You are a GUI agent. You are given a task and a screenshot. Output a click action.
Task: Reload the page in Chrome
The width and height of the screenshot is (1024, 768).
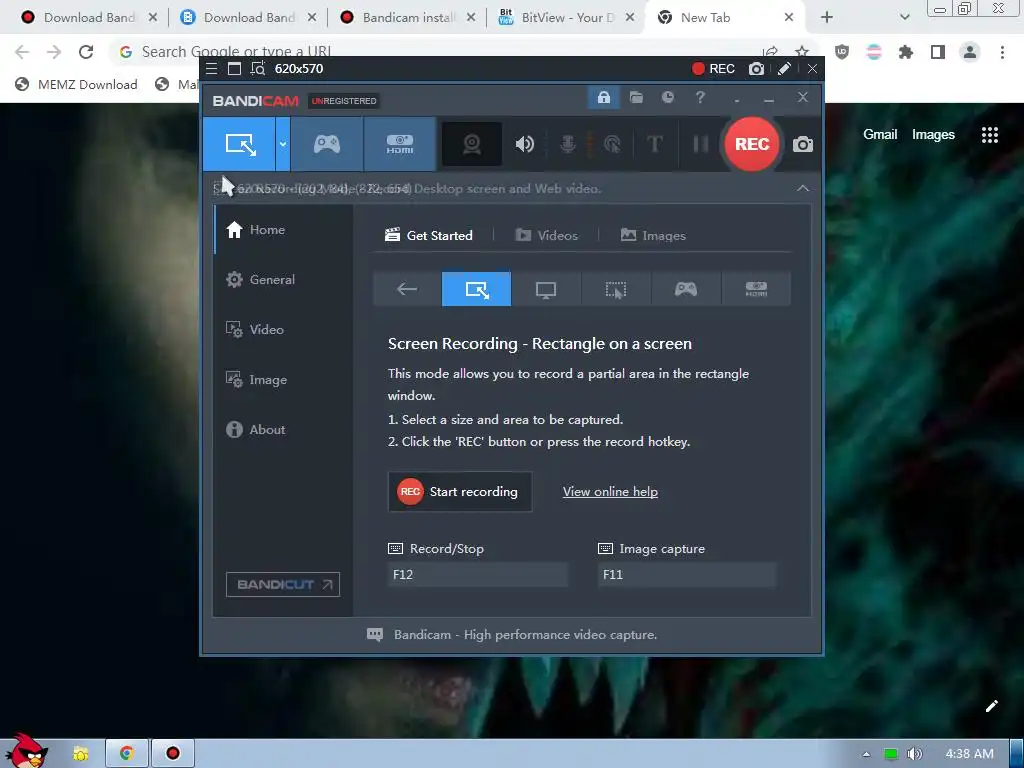tap(86, 52)
